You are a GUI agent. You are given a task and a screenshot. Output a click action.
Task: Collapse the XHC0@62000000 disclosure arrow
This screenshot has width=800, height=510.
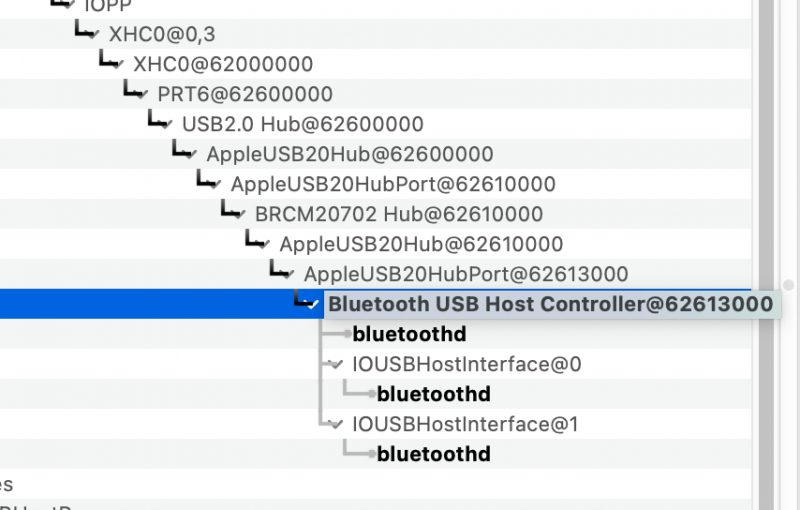(x=120, y=65)
